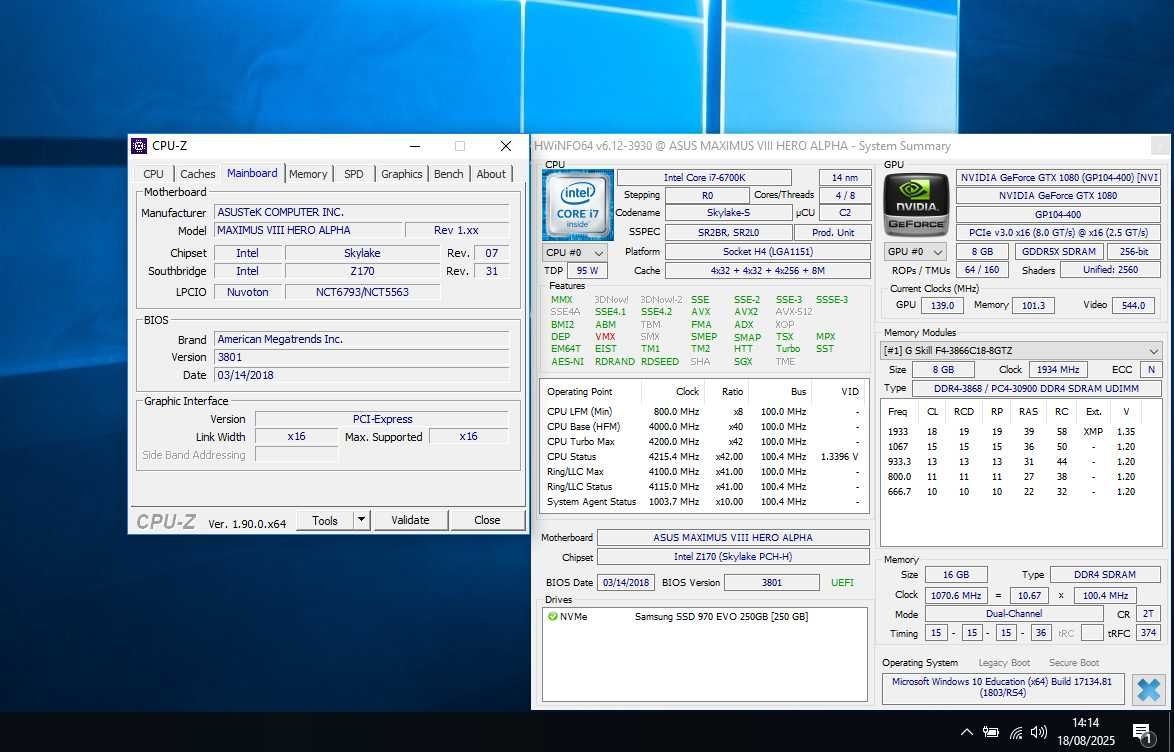Open the network Wi-Fi tray icon
1174x752 pixels.
(1016, 732)
